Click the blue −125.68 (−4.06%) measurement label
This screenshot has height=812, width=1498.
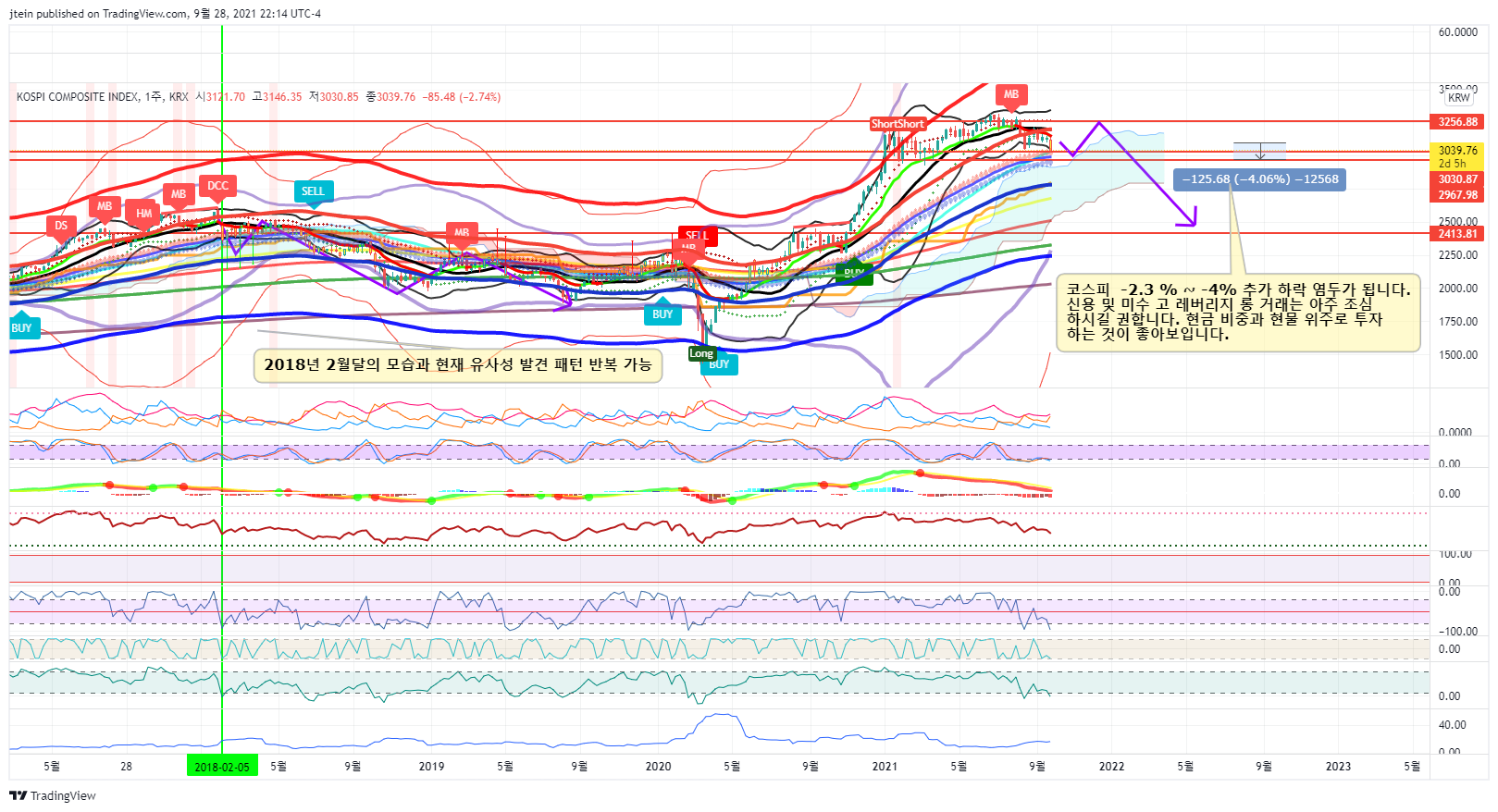(1259, 179)
